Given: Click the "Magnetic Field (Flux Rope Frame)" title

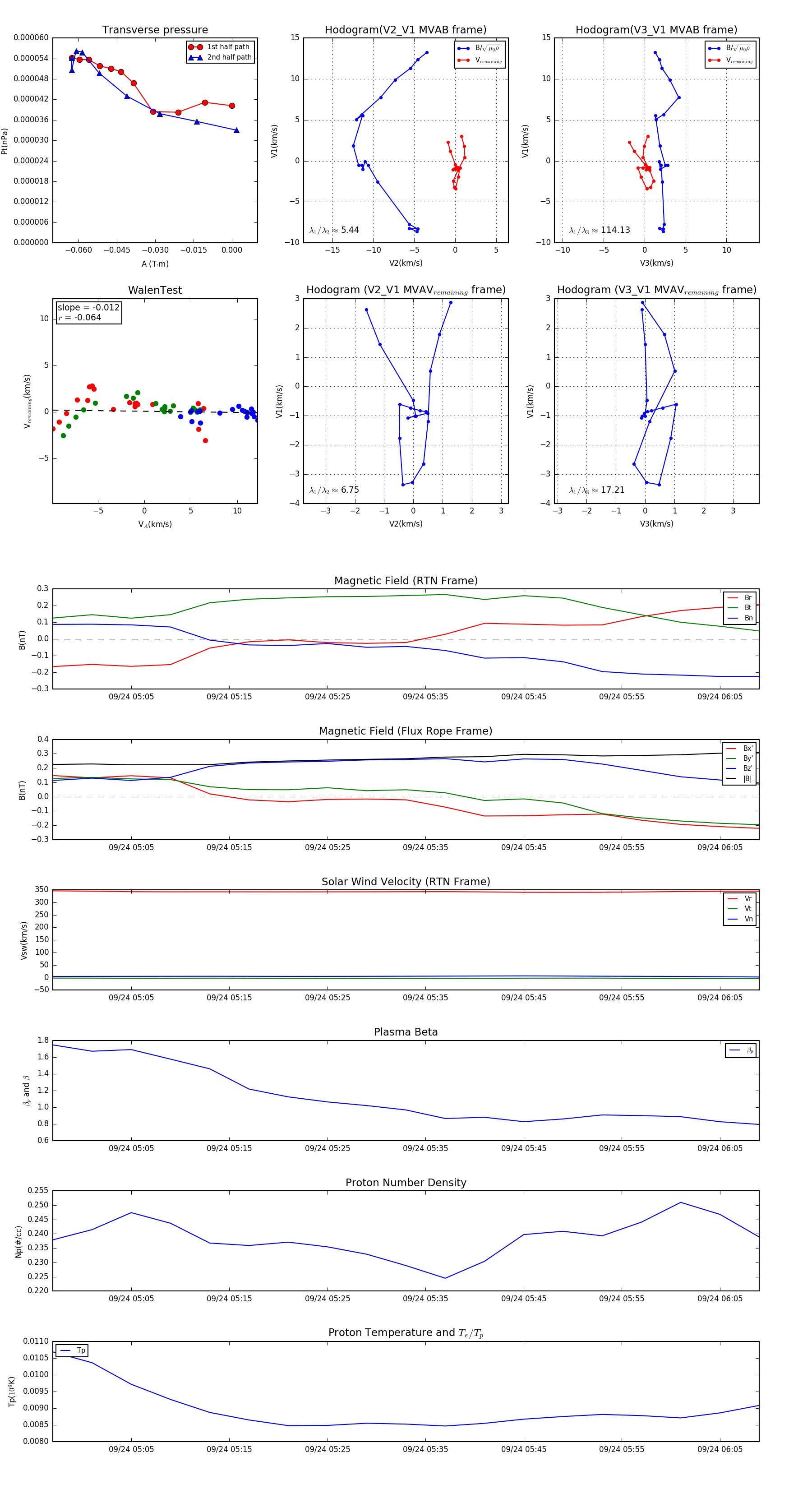Looking at the screenshot, I should click(406, 731).
